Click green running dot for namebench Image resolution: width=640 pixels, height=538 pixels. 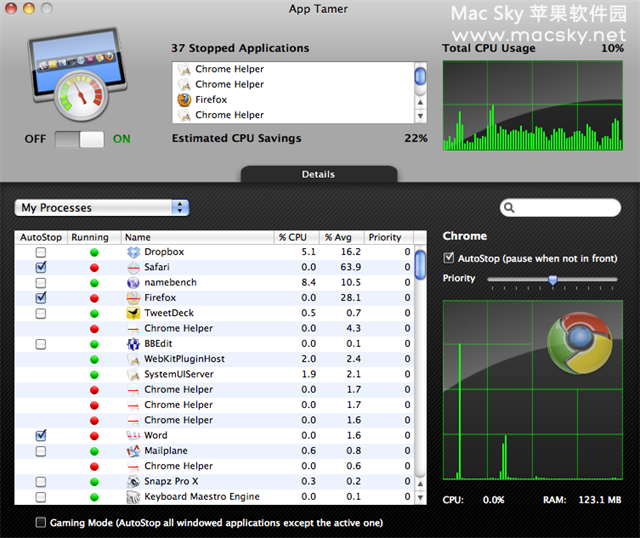click(x=94, y=283)
